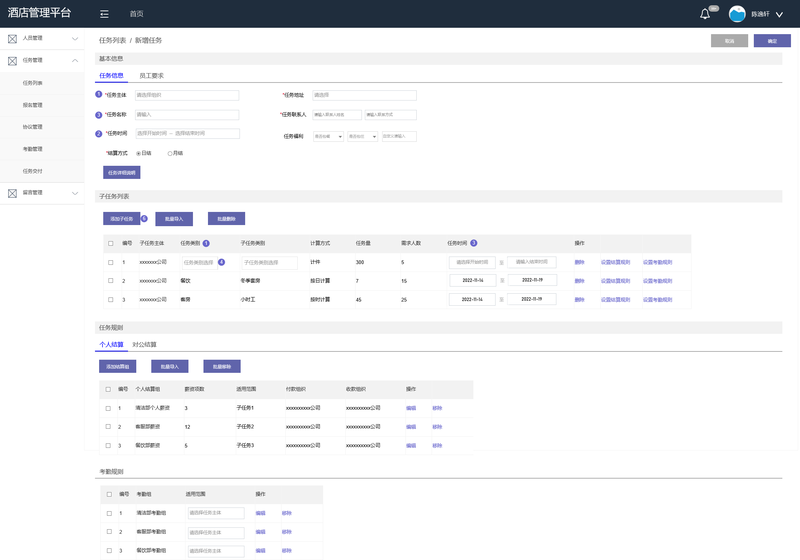The image size is (800, 560).
Task: Click 设置考勤规则 in subtask row 3
Action: tap(657, 299)
